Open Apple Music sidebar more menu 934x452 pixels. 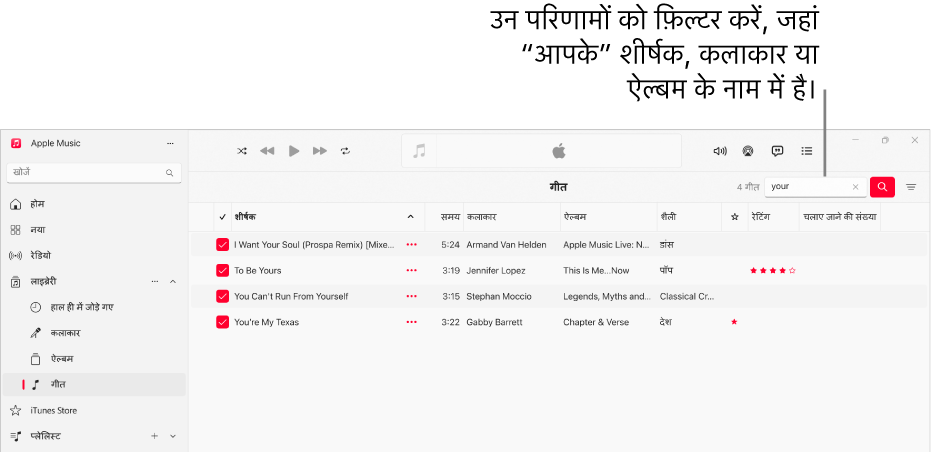coord(170,144)
